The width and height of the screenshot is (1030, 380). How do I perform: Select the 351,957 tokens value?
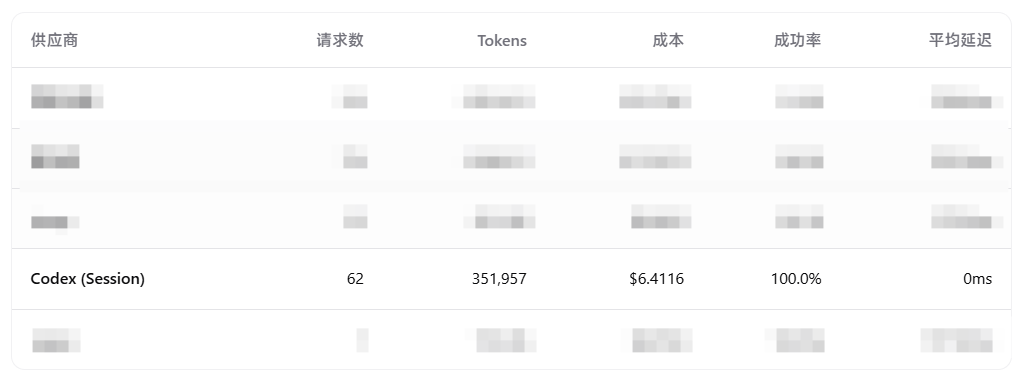click(x=499, y=279)
